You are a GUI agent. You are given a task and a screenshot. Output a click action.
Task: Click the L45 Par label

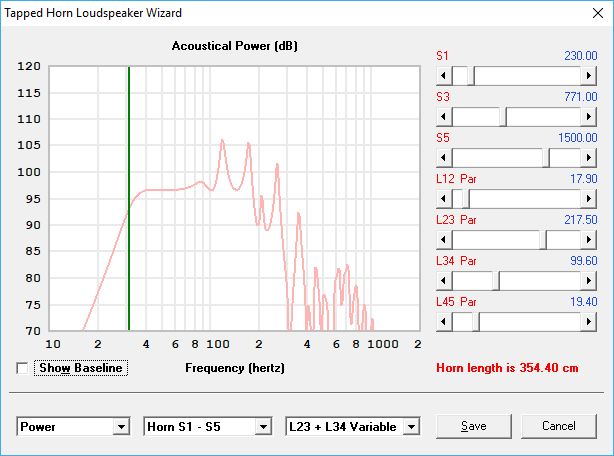click(x=456, y=302)
